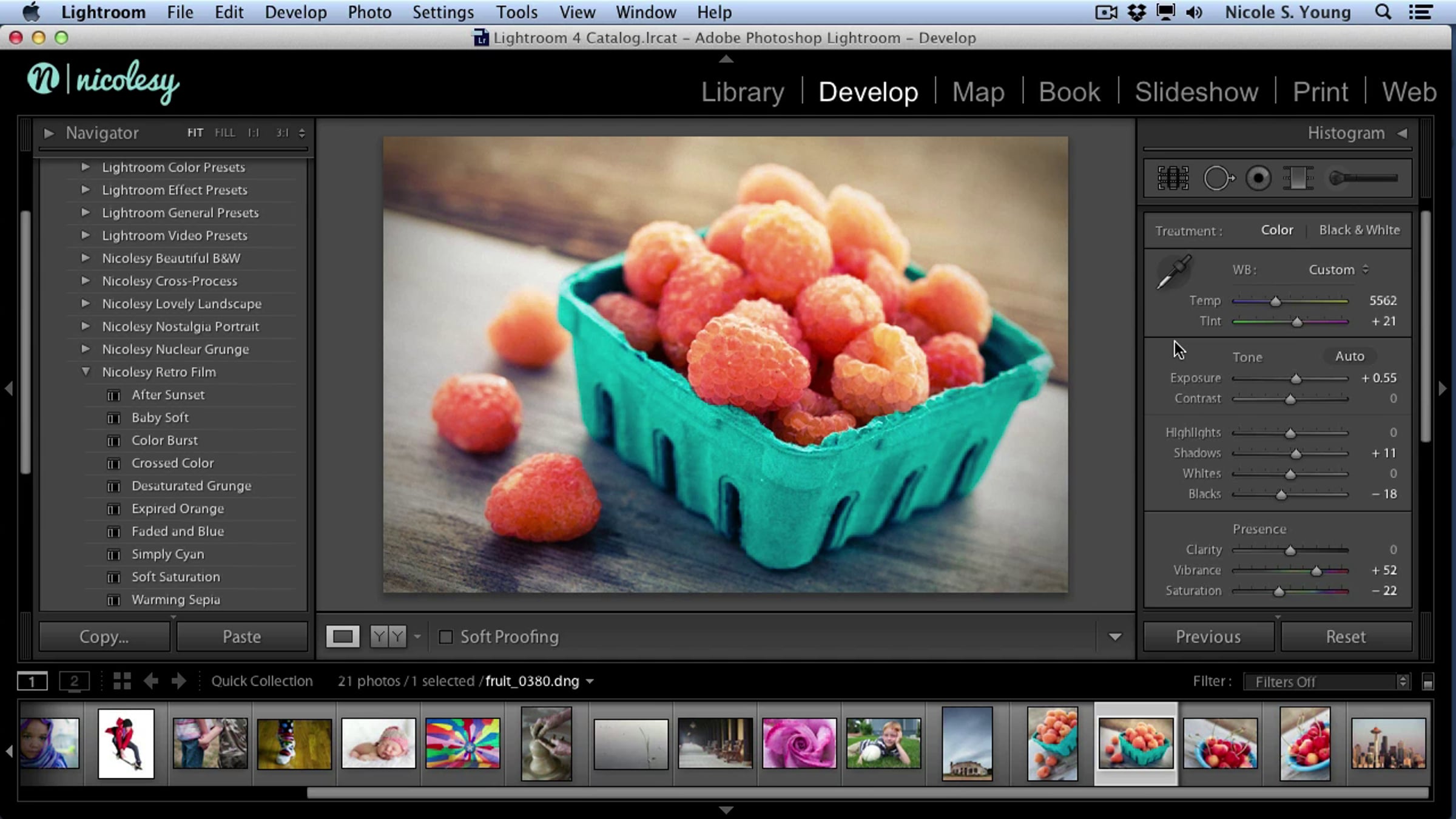This screenshot has width=1456, height=819.
Task: Hide the left panel group
Action: click(8, 388)
